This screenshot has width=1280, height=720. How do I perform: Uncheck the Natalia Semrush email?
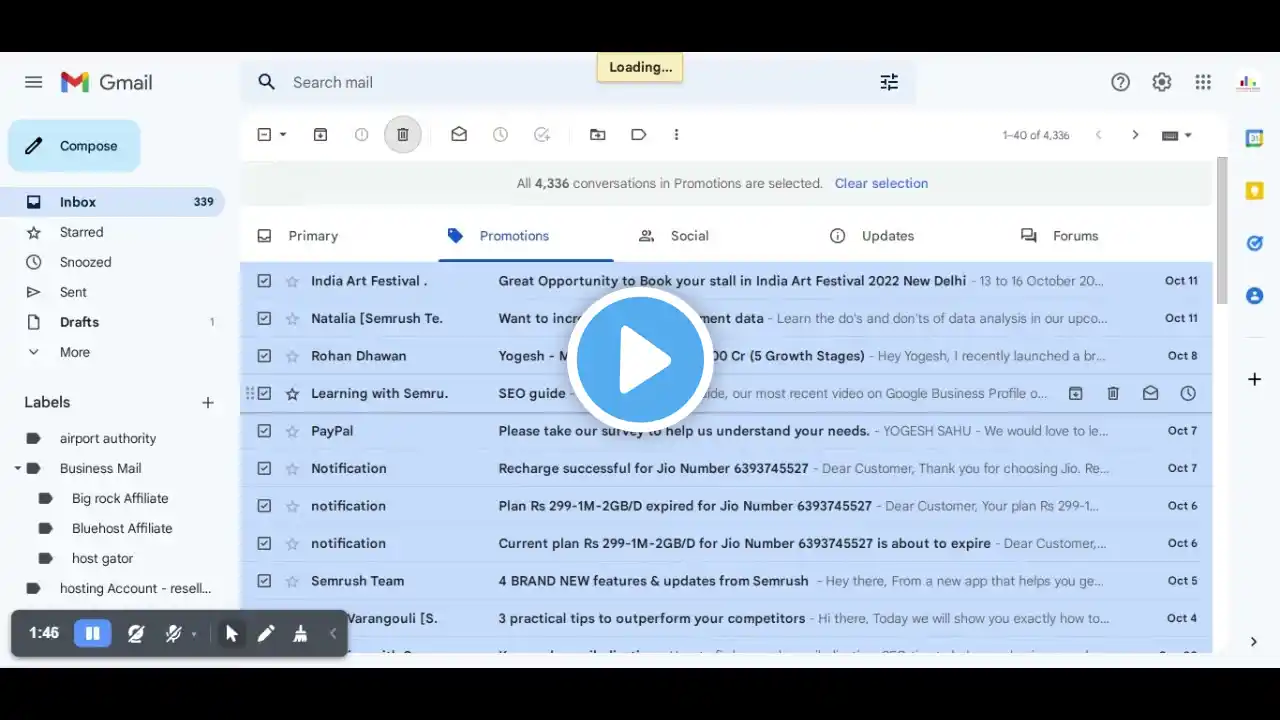point(264,318)
